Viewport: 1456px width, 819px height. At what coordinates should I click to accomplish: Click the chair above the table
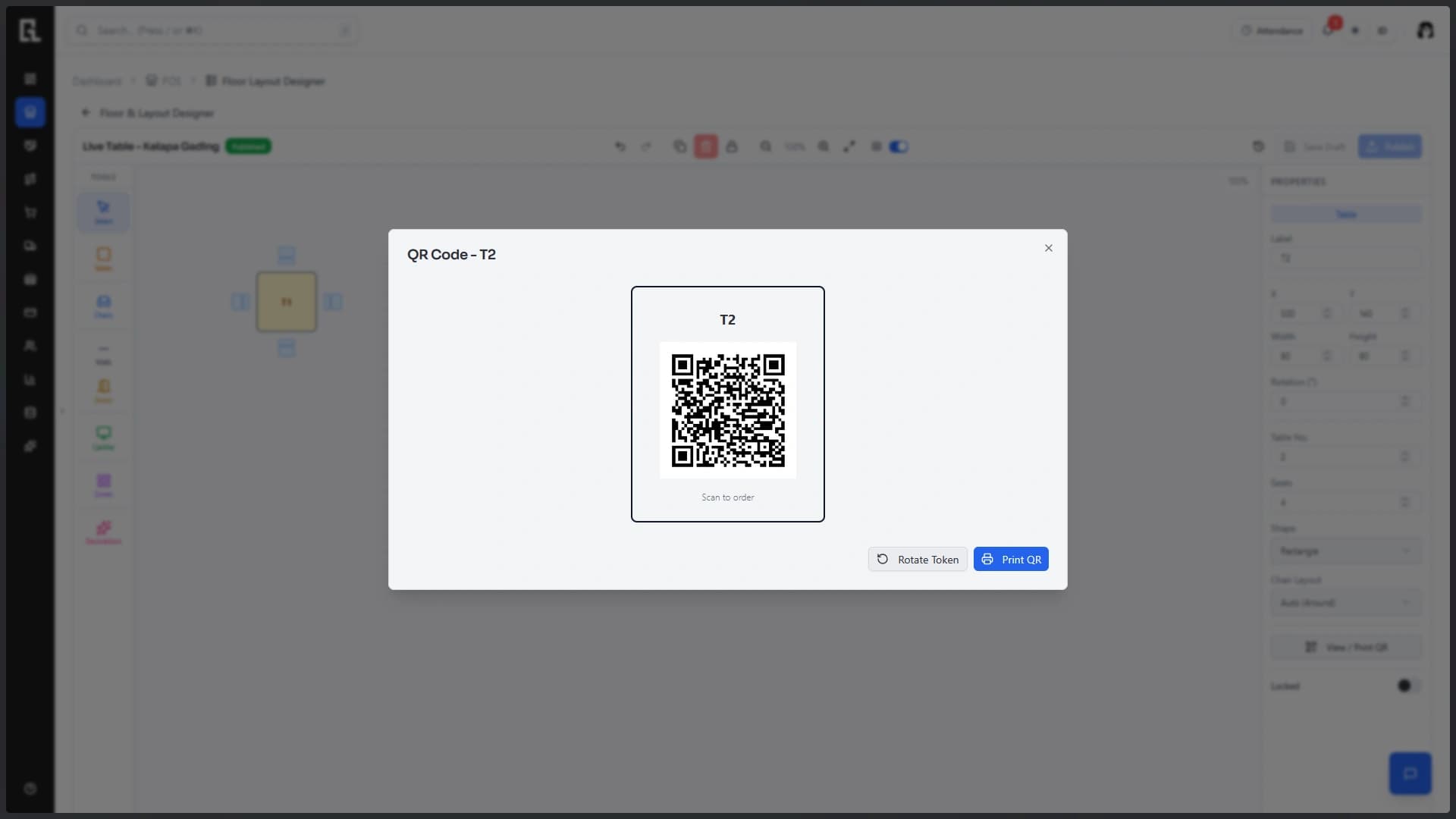point(287,256)
